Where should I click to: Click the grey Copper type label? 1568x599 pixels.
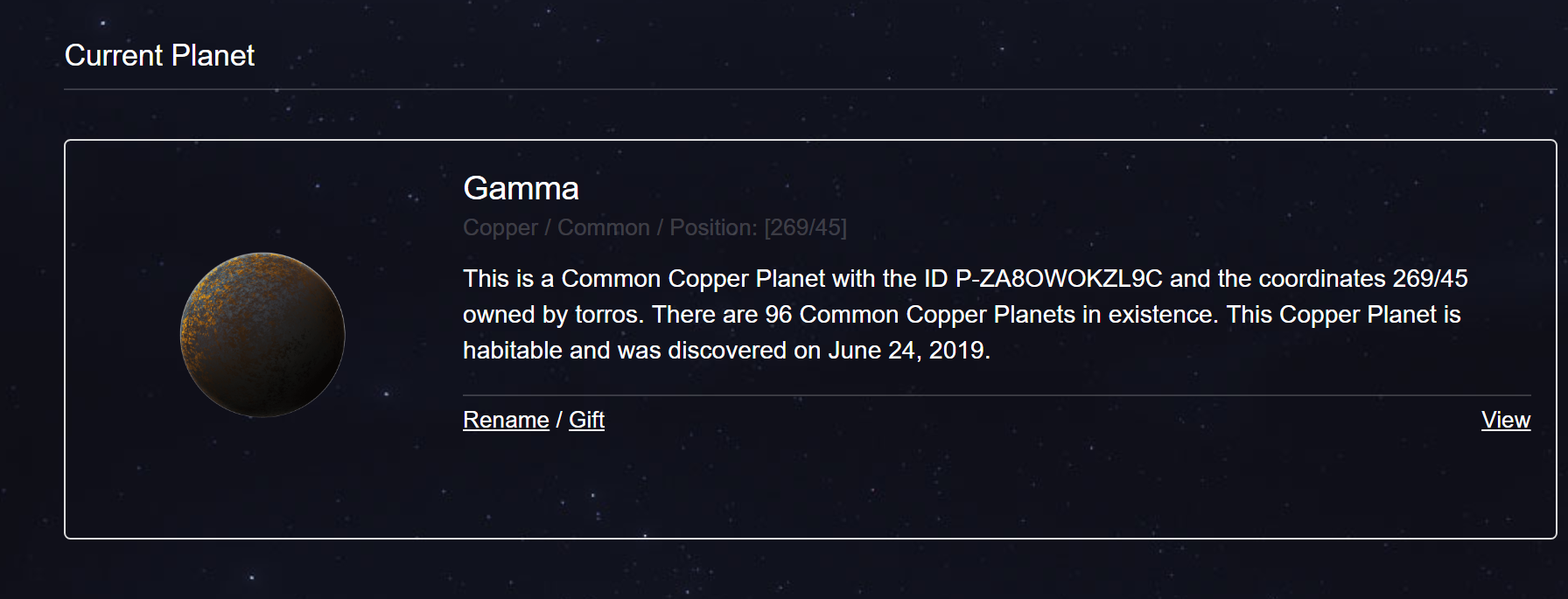pos(500,228)
